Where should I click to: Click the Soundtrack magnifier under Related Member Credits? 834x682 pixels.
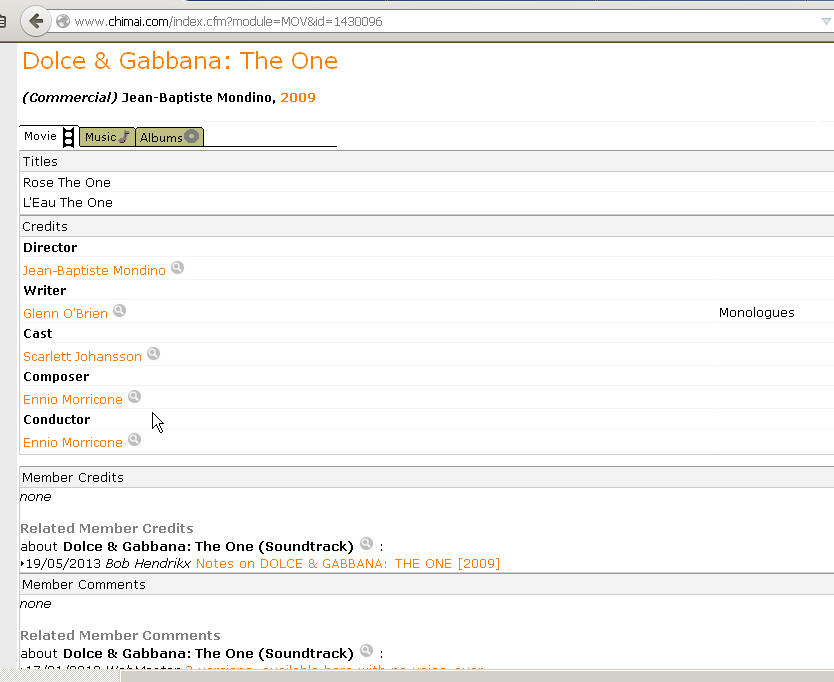[x=366, y=544]
